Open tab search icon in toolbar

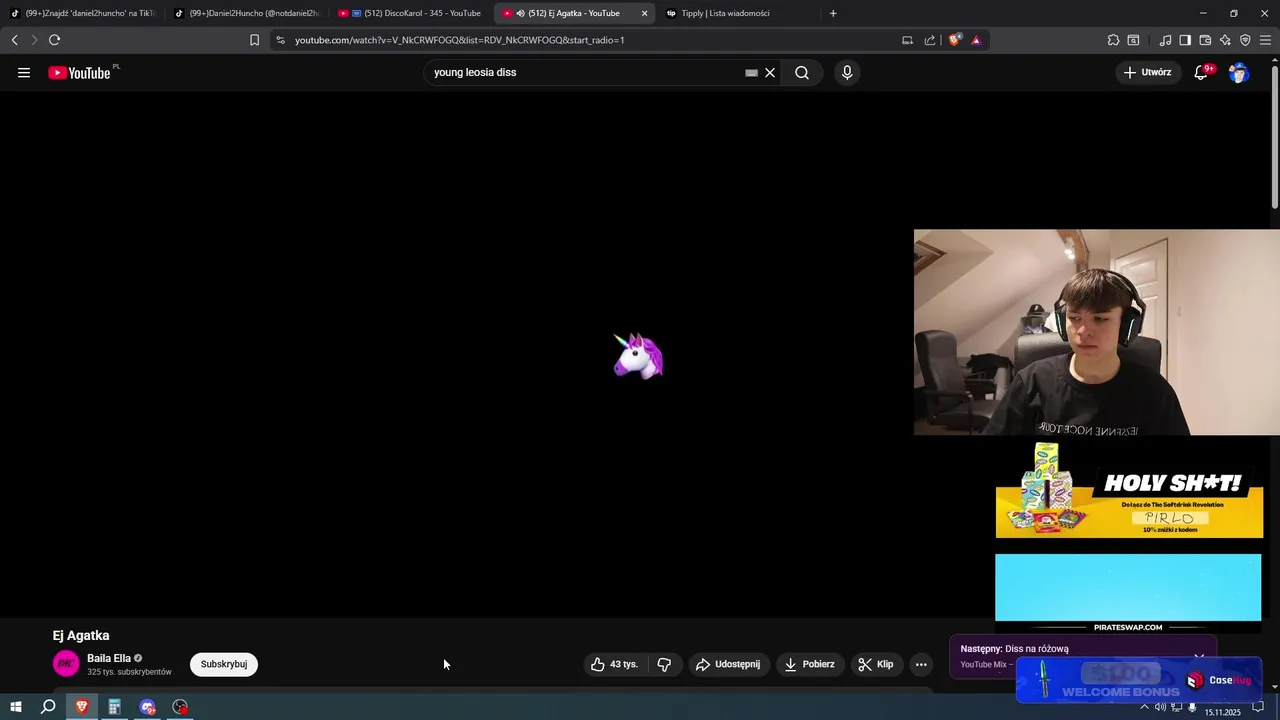pos(1133,40)
